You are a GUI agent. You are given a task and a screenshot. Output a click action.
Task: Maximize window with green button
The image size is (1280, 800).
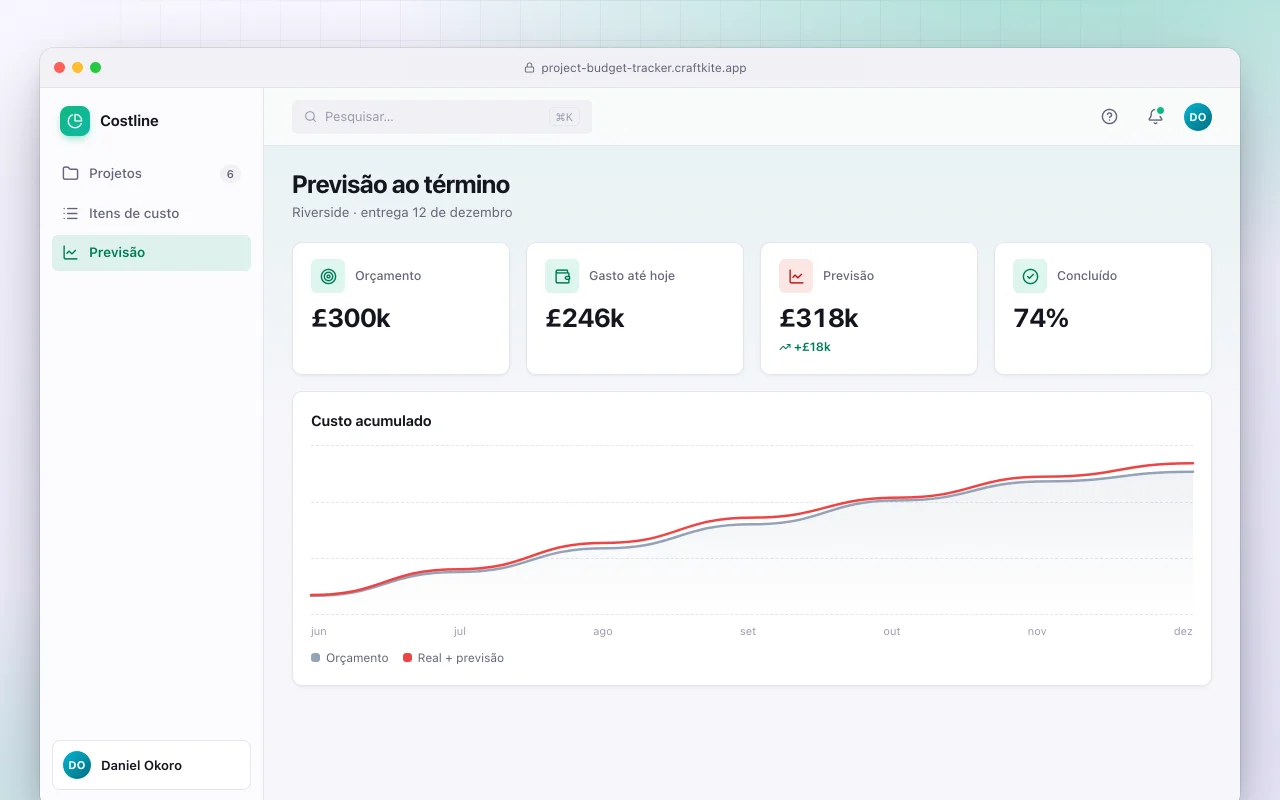tap(96, 67)
